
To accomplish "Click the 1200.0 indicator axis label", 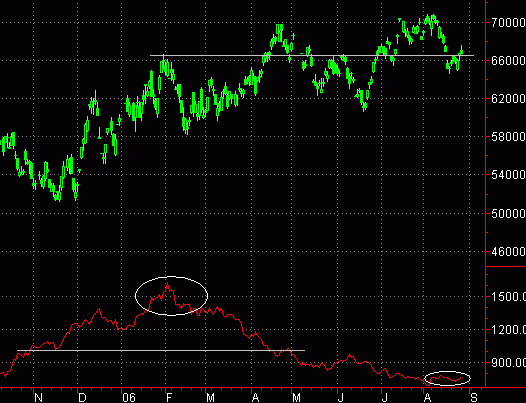I will point(508,330).
